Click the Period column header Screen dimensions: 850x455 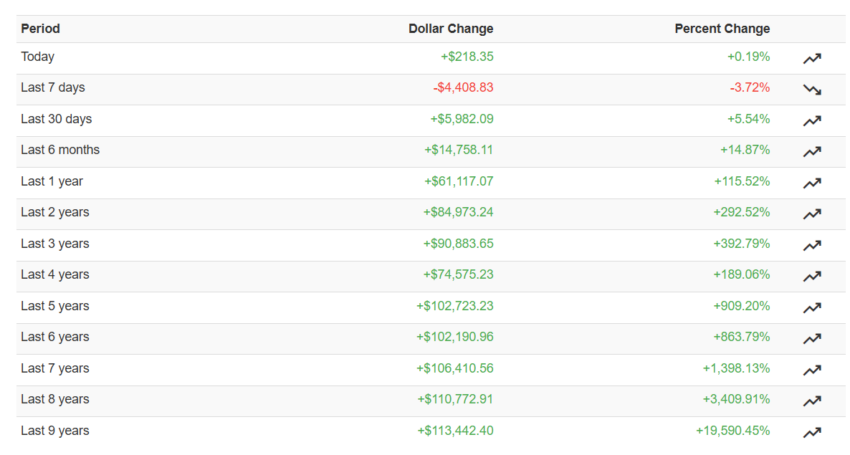(40, 29)
